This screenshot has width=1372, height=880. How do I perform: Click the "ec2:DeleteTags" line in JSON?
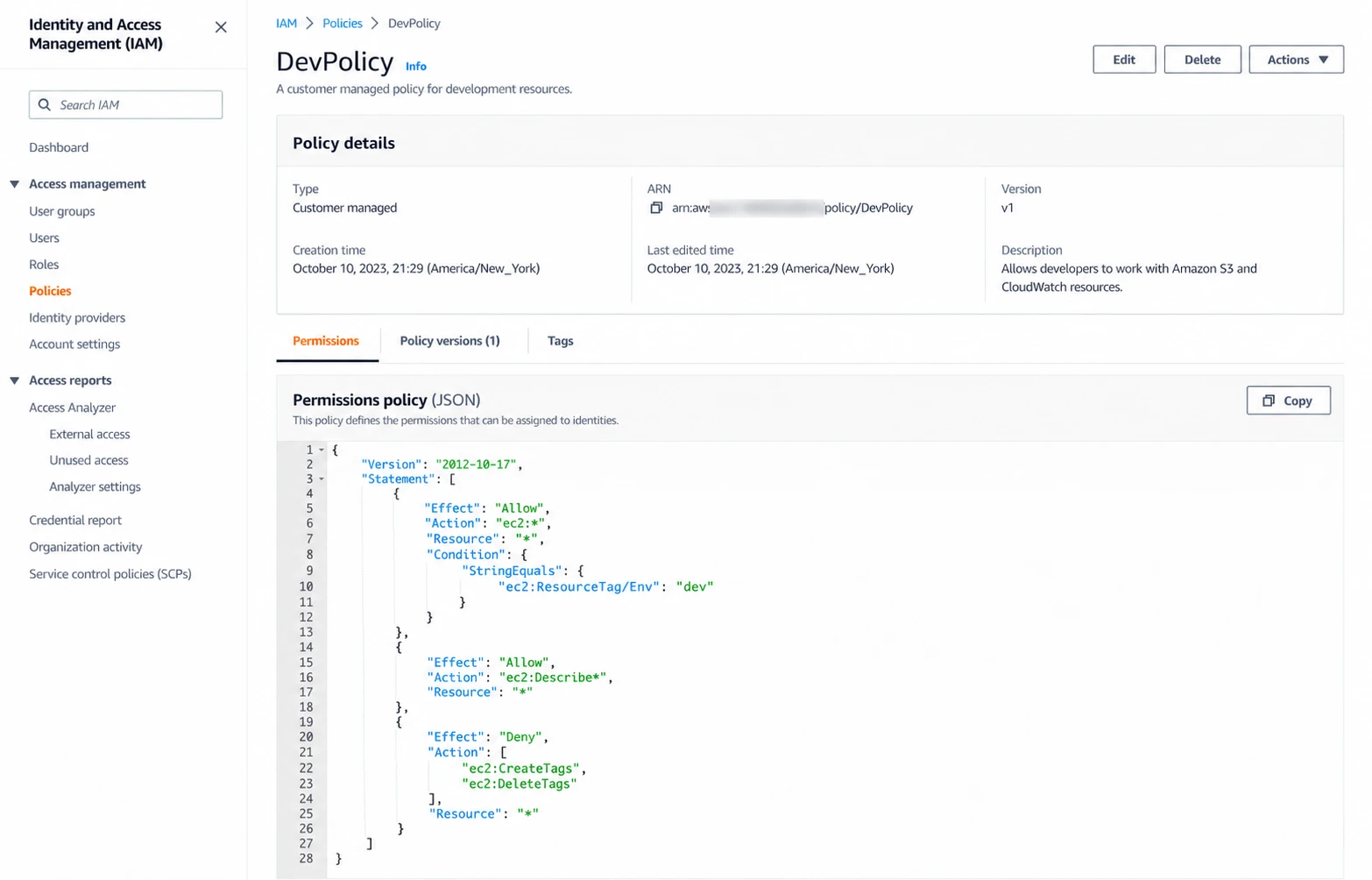click(x=520, y=784)
